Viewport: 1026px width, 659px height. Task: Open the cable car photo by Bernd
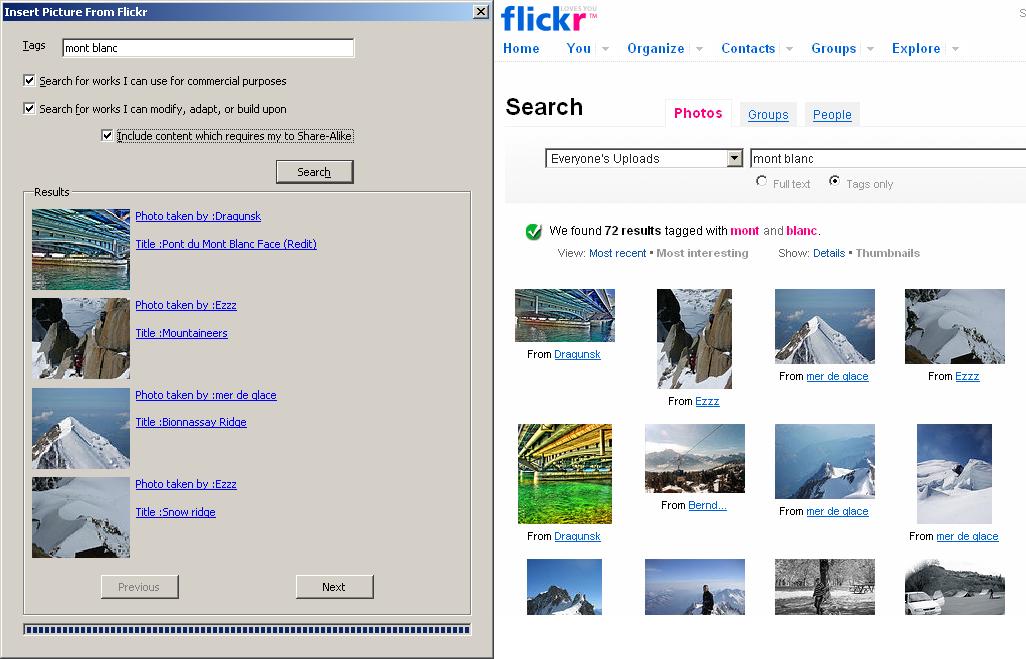[x=694, y=459]
